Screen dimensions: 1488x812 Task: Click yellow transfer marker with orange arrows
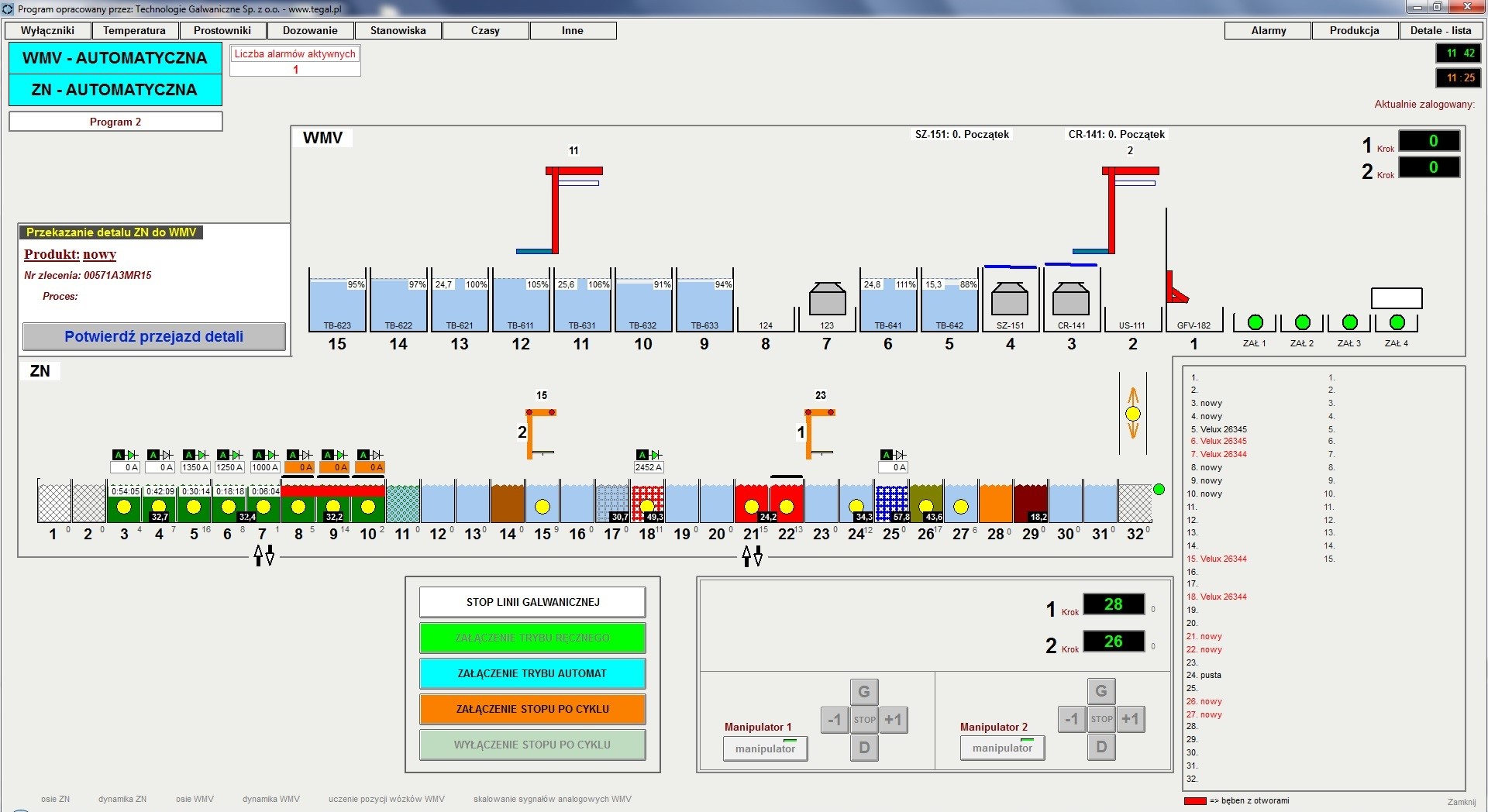tap(1133, 414)
